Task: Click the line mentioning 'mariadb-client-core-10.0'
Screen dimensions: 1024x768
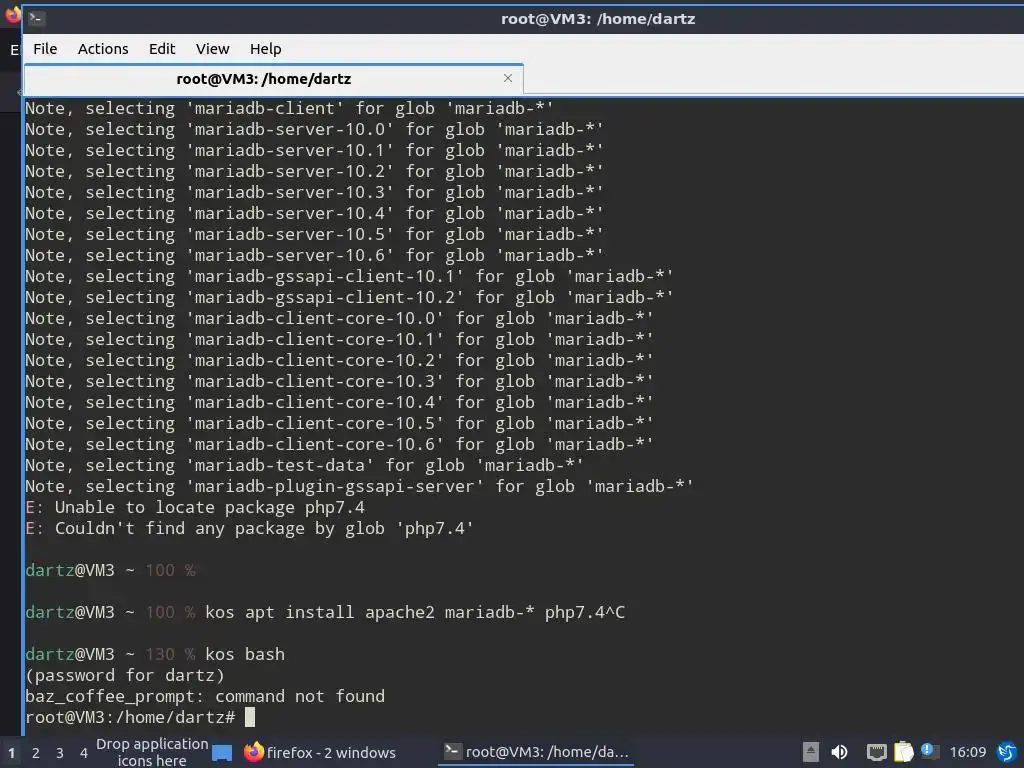Action: [x=339, y=318]
